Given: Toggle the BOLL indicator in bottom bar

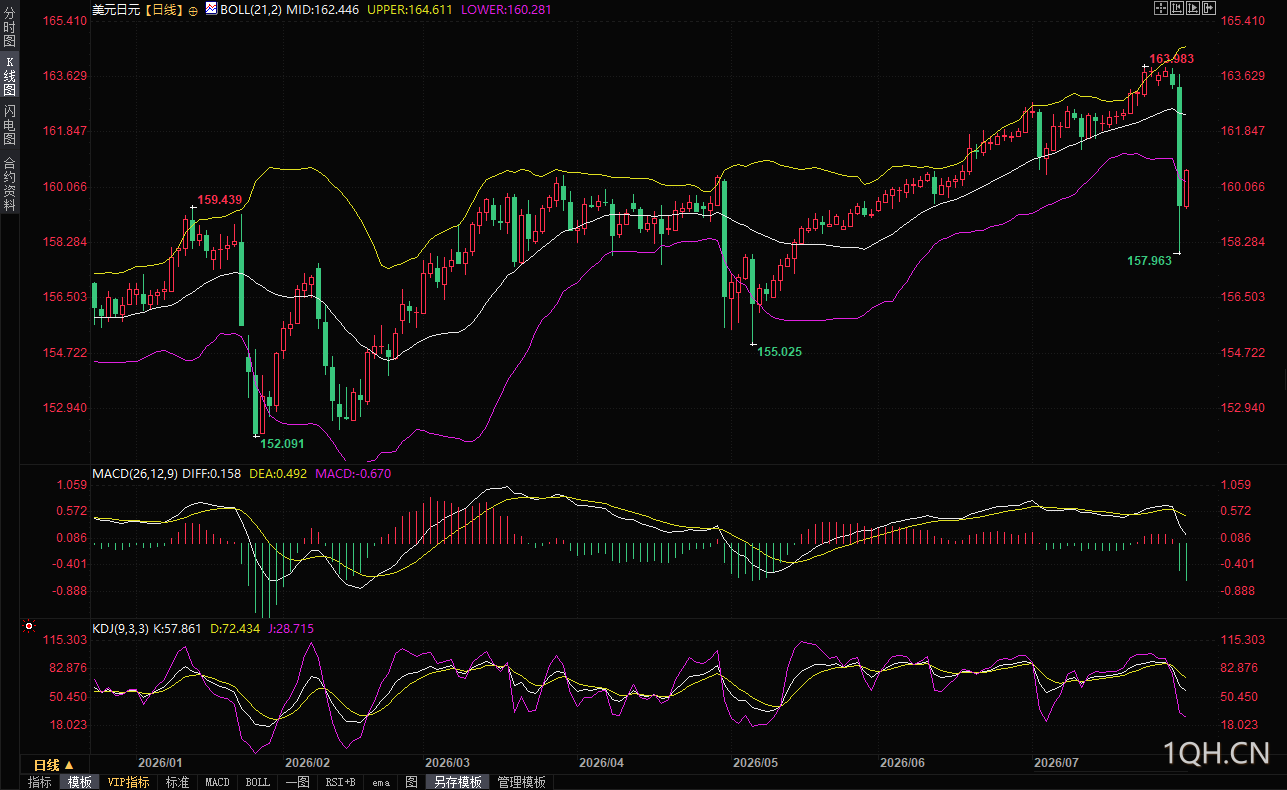Looking at the screenshot, I should [257, 782].
